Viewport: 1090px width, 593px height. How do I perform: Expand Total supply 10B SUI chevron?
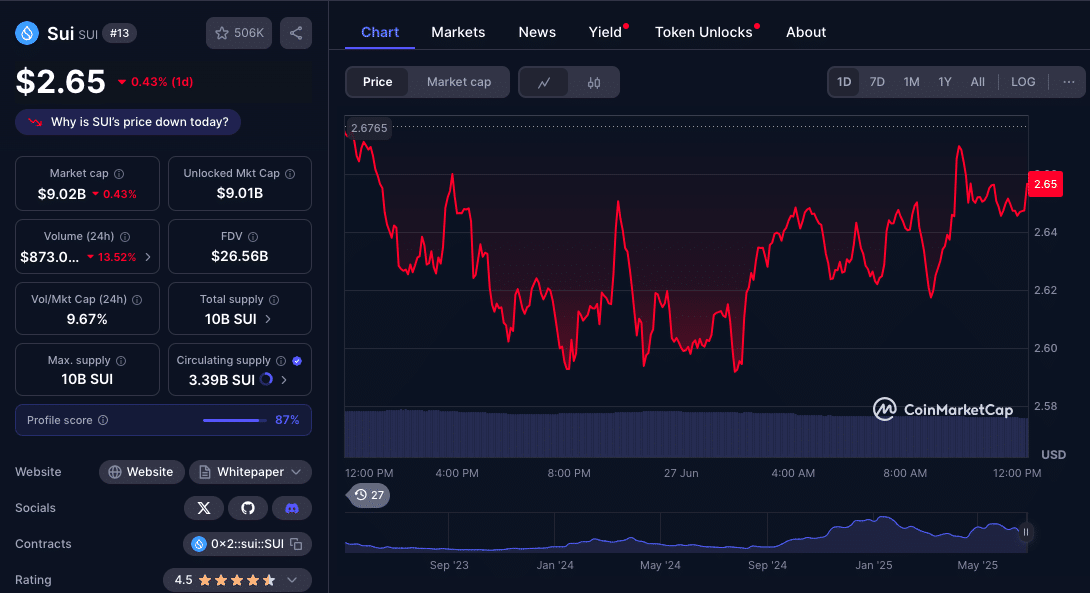coord(268,319)
